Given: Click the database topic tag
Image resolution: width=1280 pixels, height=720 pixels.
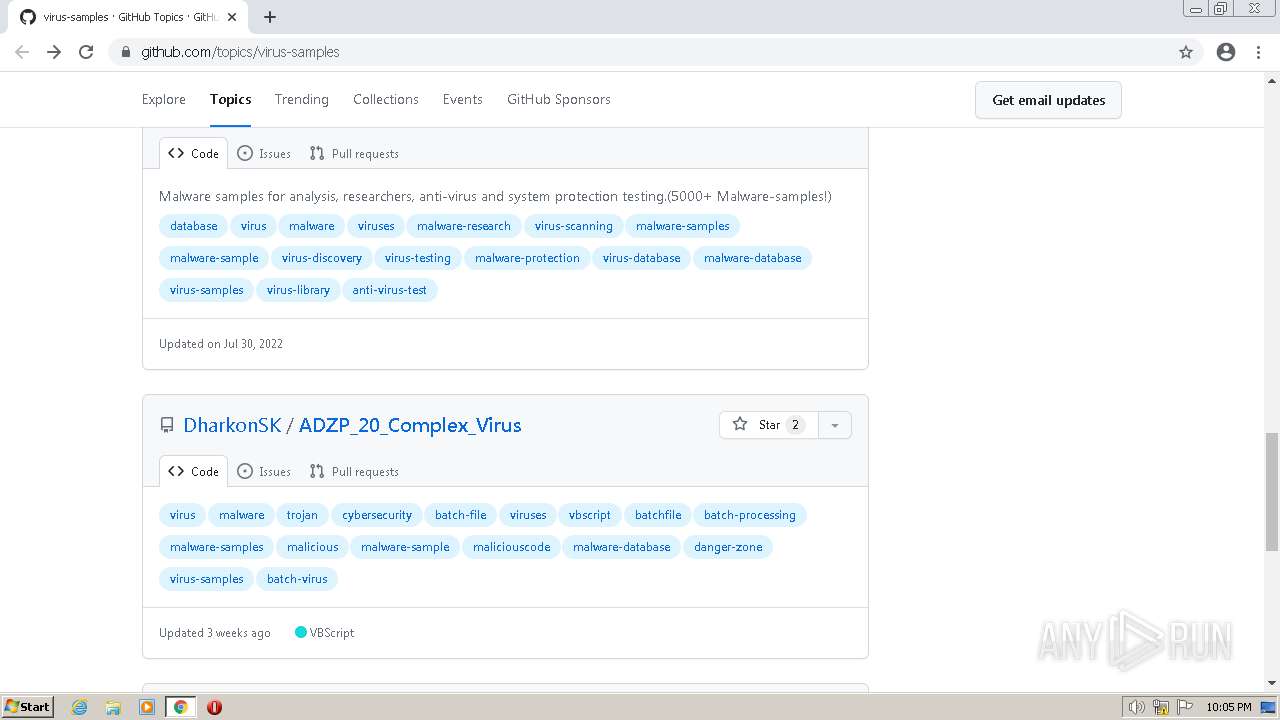Looking at the screenshot, I should [x=193, y=226].
